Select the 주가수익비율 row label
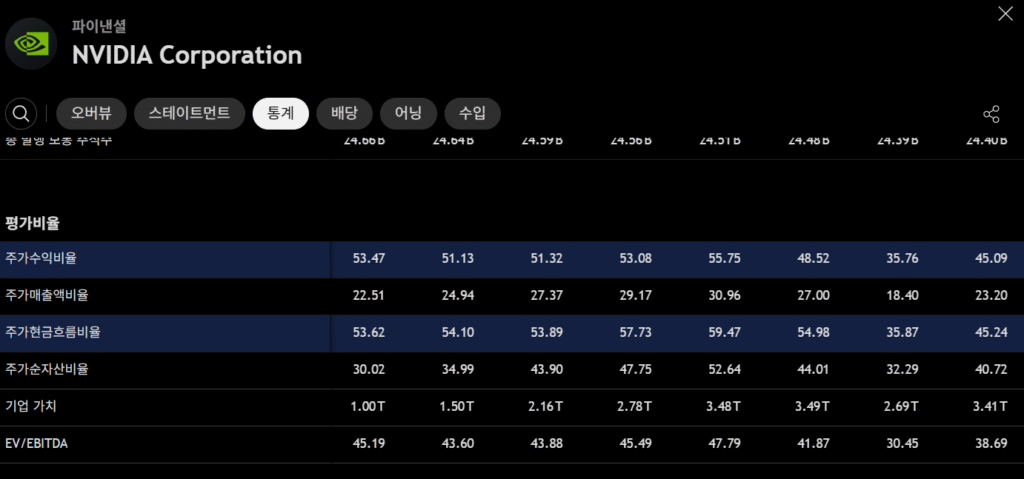Screen dimensions: 1024x479 pos(41,258)
